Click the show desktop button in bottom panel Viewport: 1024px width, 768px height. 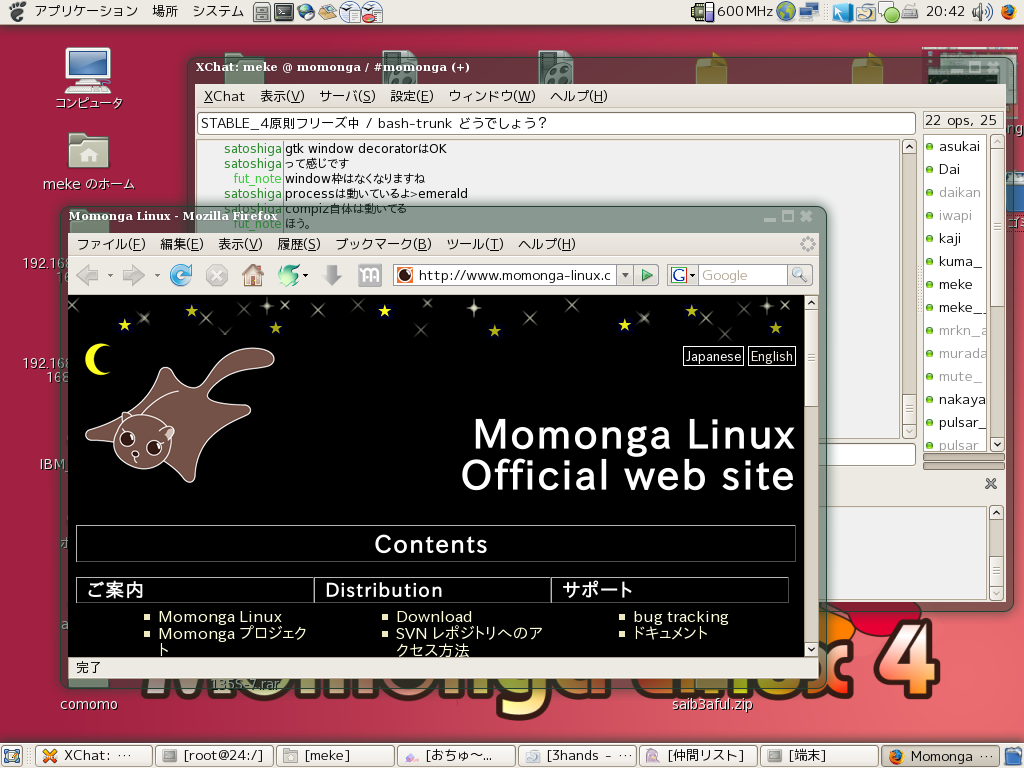tap(12, 756)
